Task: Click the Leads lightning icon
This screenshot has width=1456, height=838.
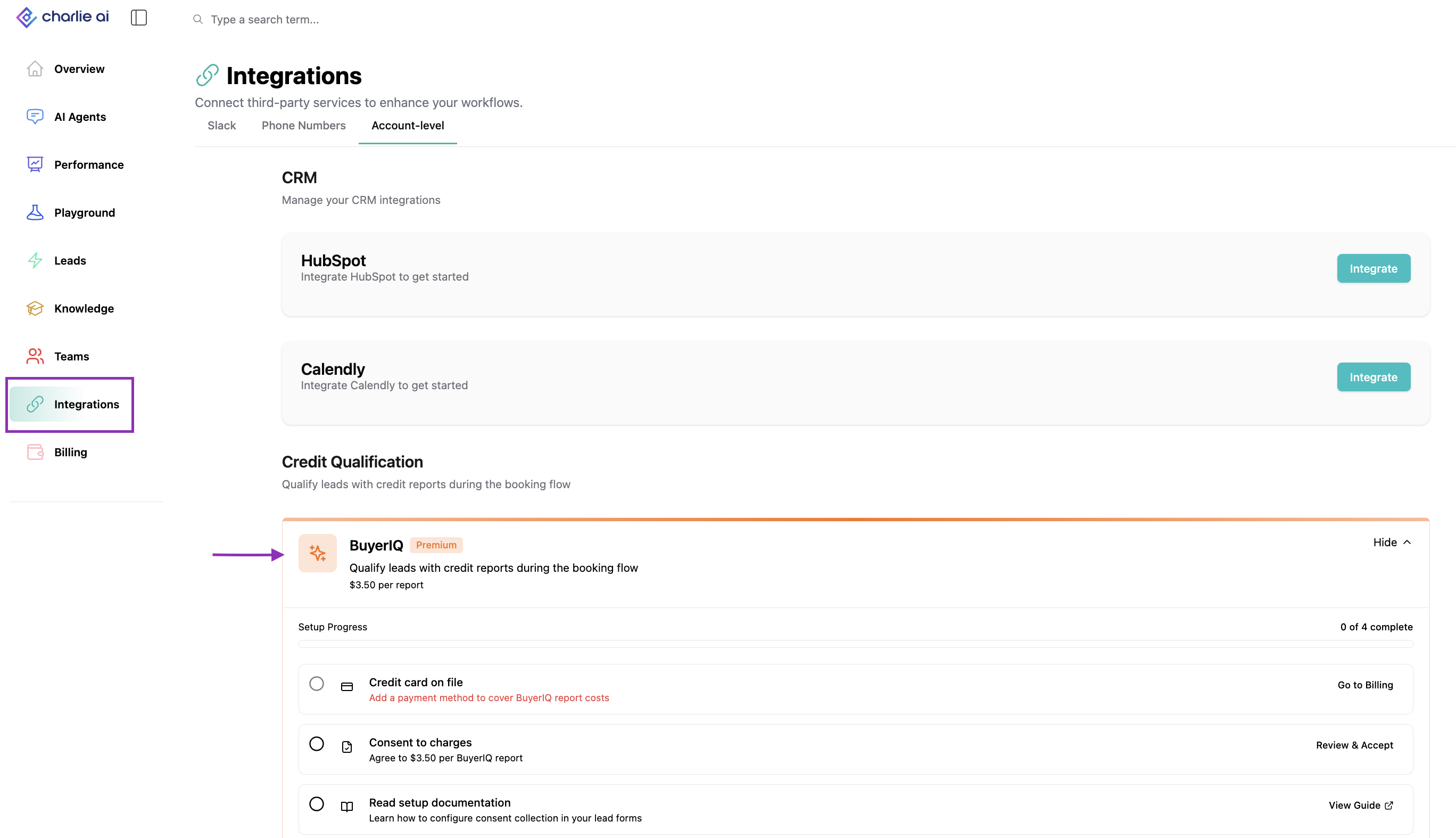Action: click(35, 261)
